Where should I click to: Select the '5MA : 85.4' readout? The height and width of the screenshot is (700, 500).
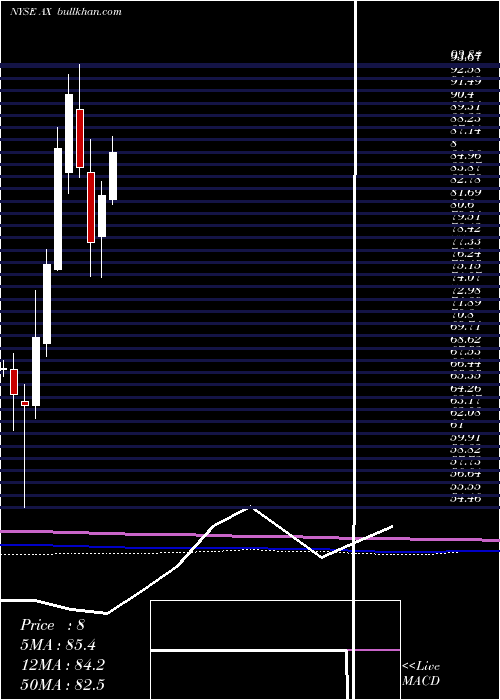coord(58,645)
